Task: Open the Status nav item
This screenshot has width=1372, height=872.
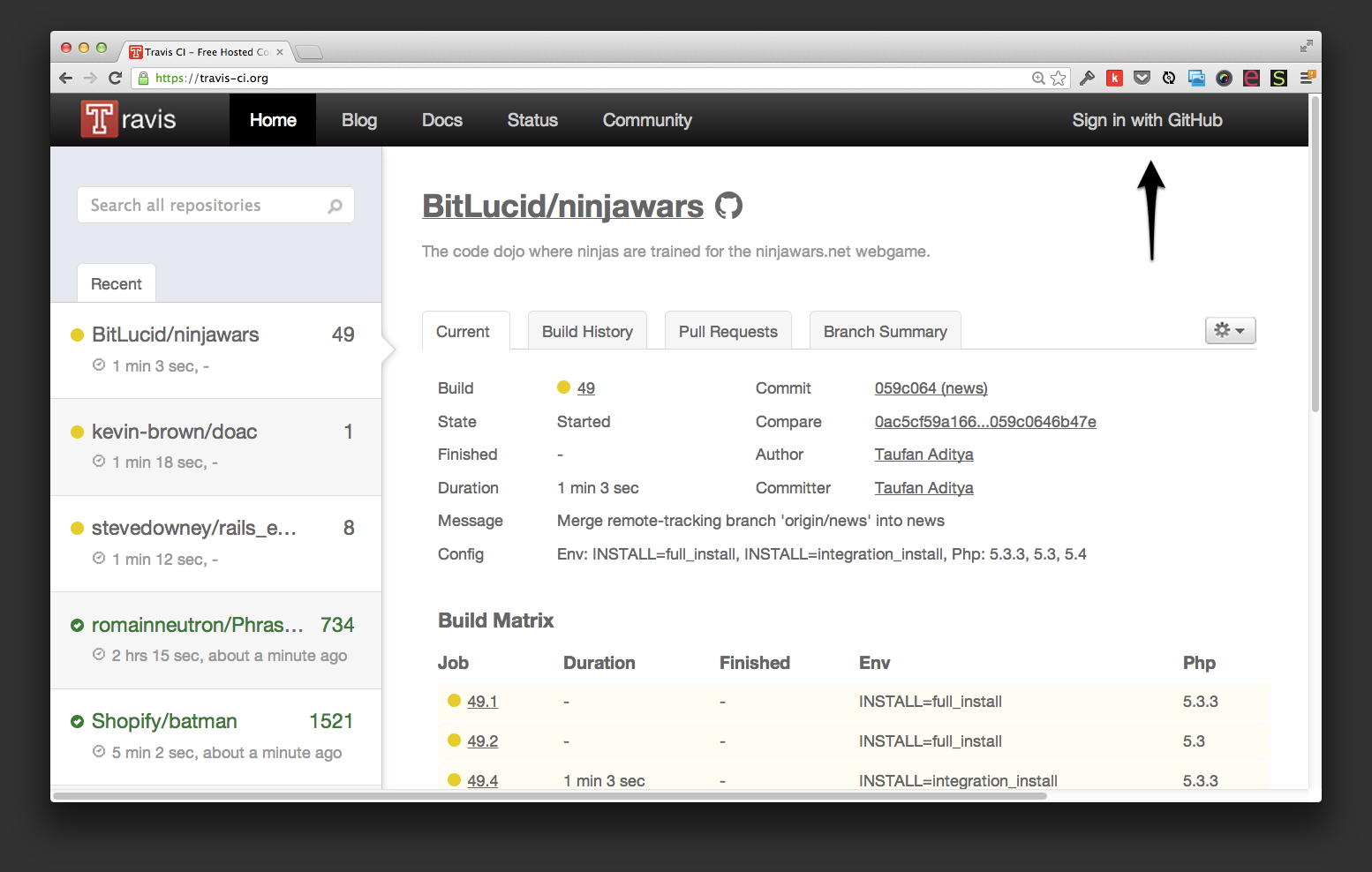Action: 532,120
